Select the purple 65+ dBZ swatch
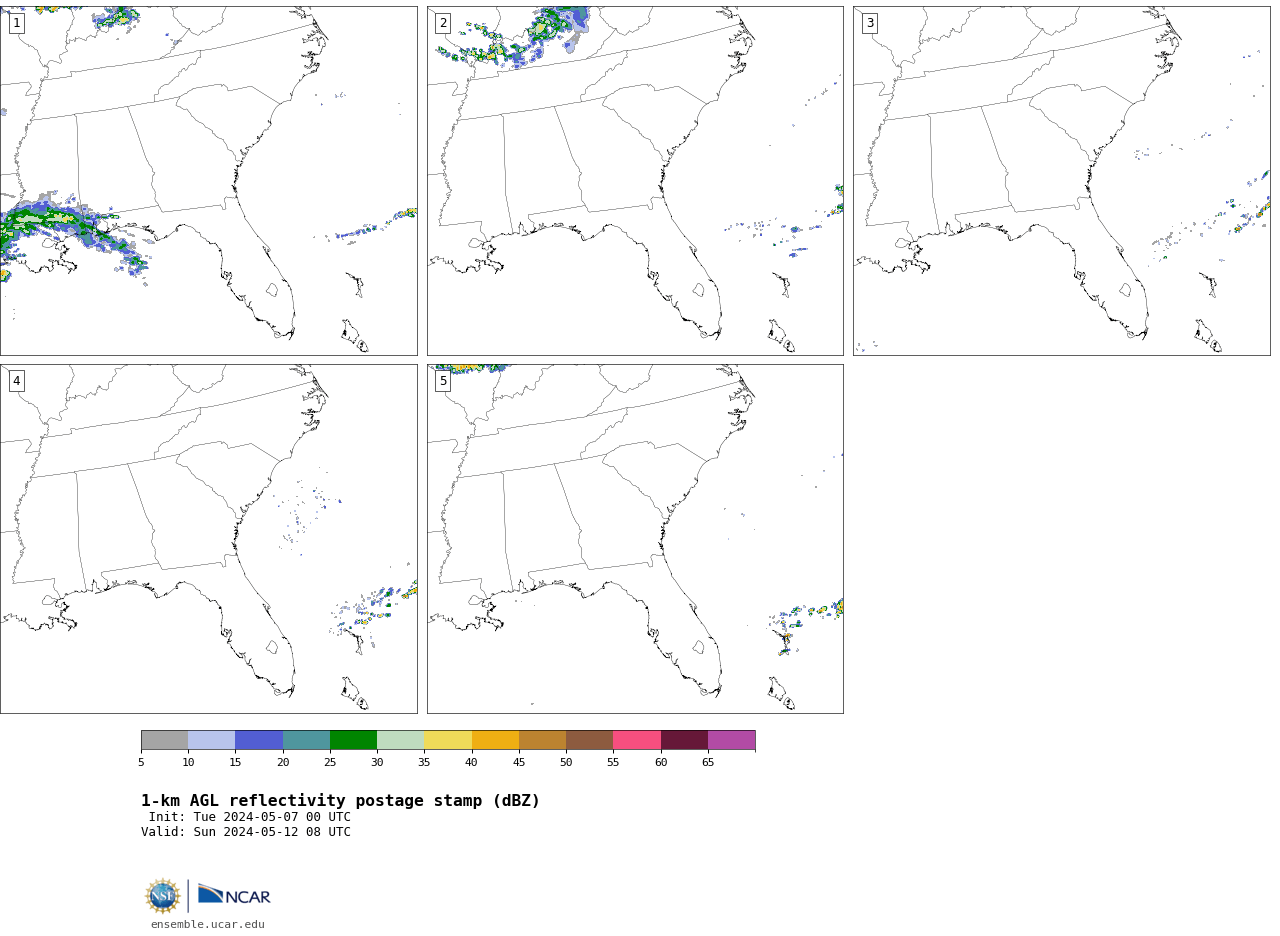1280x936 pixels. click(731, 740)
